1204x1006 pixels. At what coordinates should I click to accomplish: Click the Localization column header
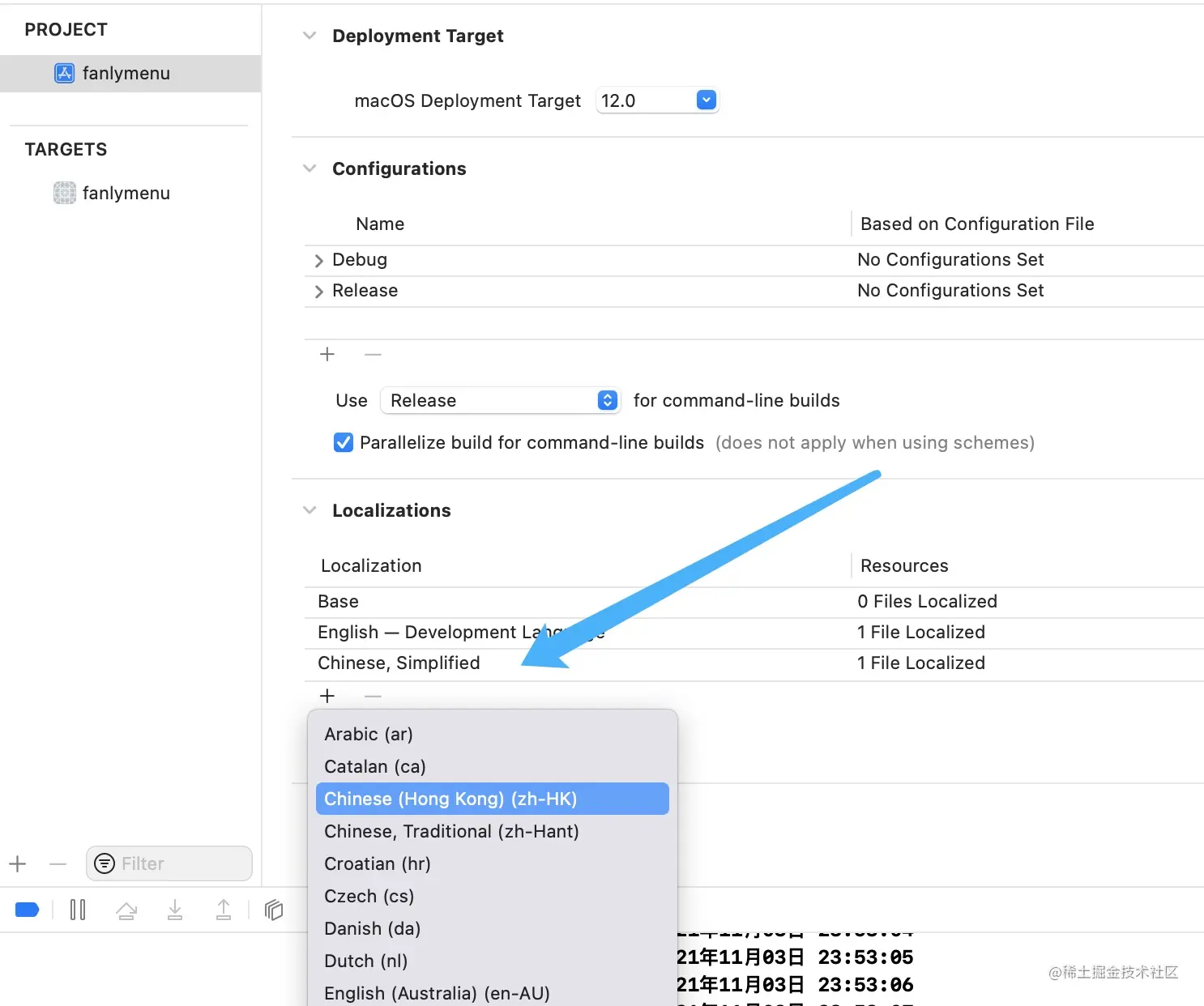371,565
